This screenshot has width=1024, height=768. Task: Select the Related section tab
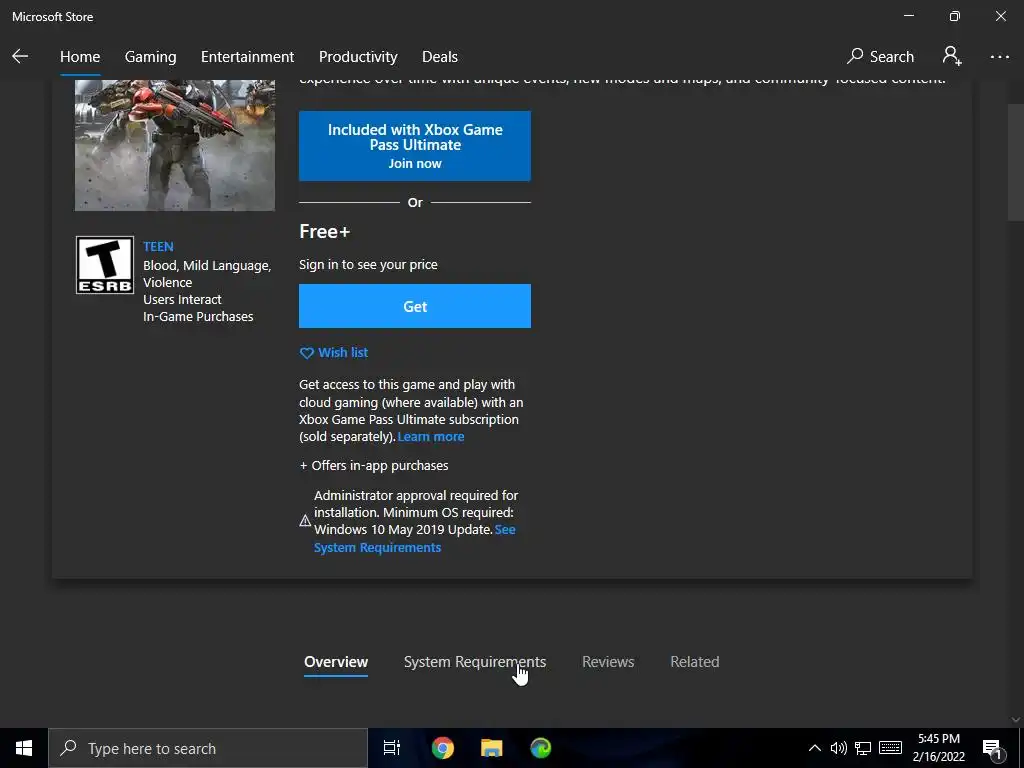[695, 662]
